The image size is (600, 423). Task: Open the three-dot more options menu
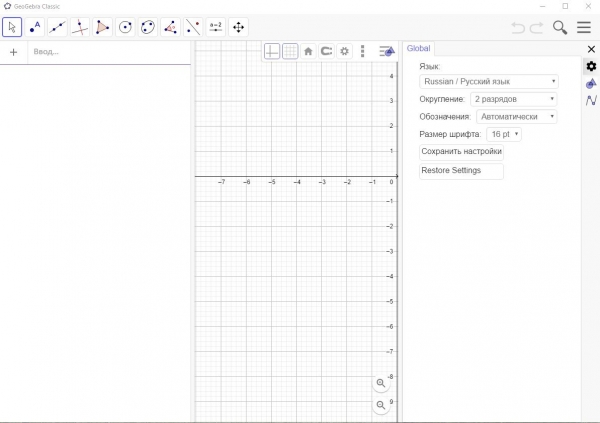point(362,51)
